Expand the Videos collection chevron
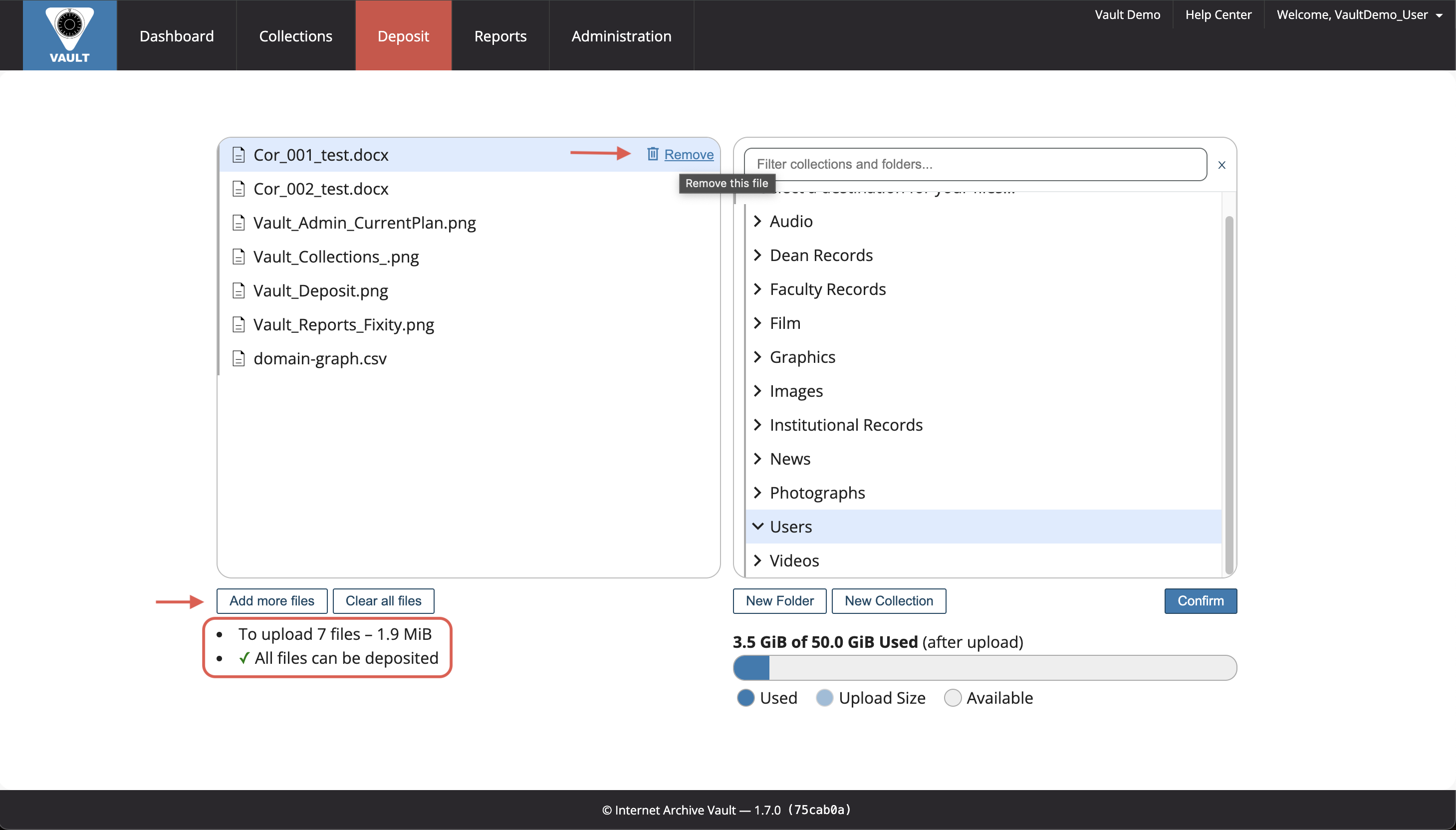This screenshot has width=1456, height=830. click(x=757, y=560)
